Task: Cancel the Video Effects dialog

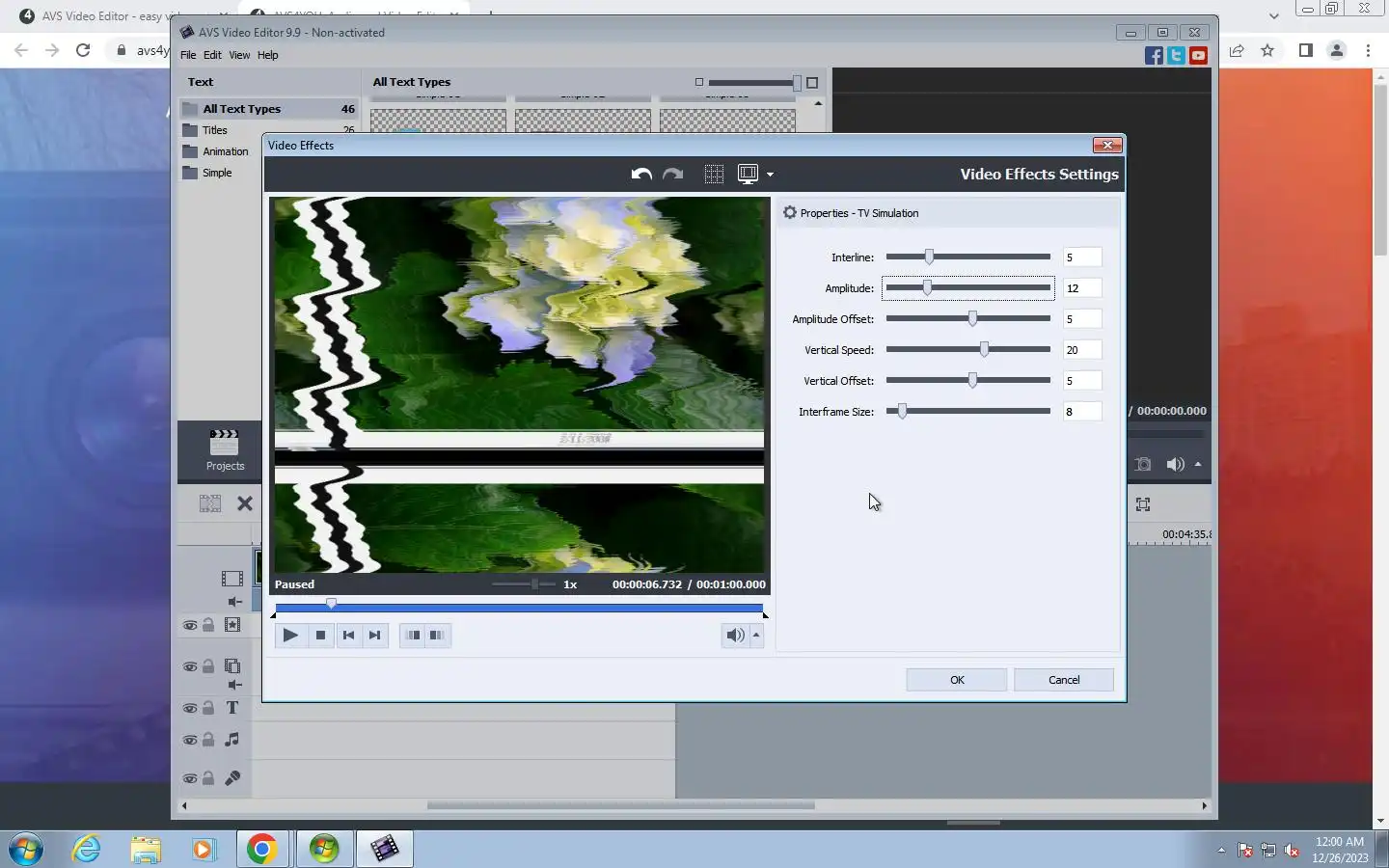Action: point(1064,680)
